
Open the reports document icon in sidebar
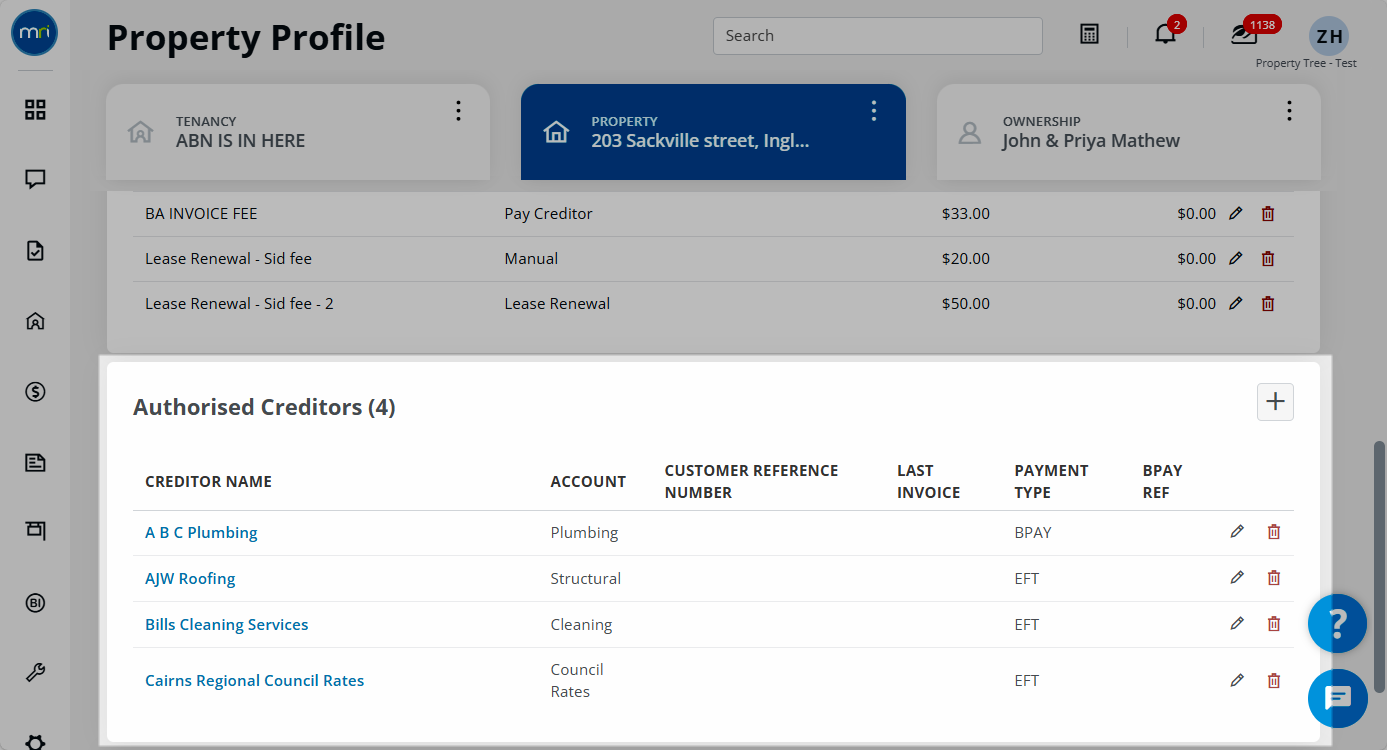click(35, 462)
